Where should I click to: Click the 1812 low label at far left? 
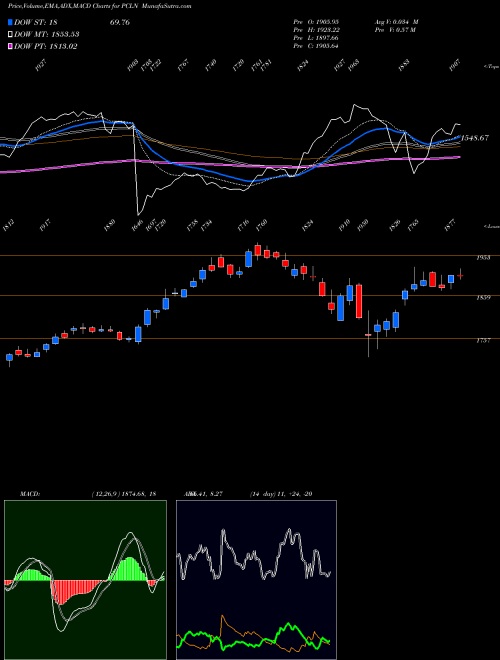pos(8,226)
